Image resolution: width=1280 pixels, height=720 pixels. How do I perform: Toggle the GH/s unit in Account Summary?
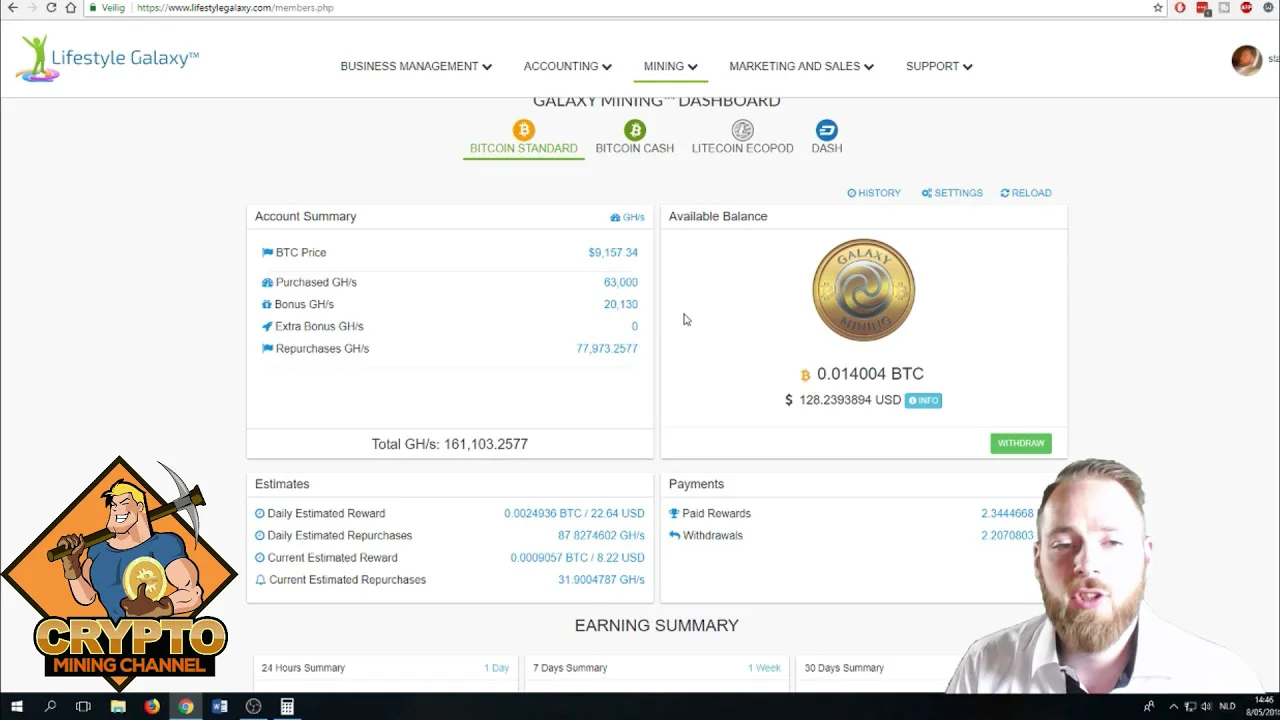(628, 217)
